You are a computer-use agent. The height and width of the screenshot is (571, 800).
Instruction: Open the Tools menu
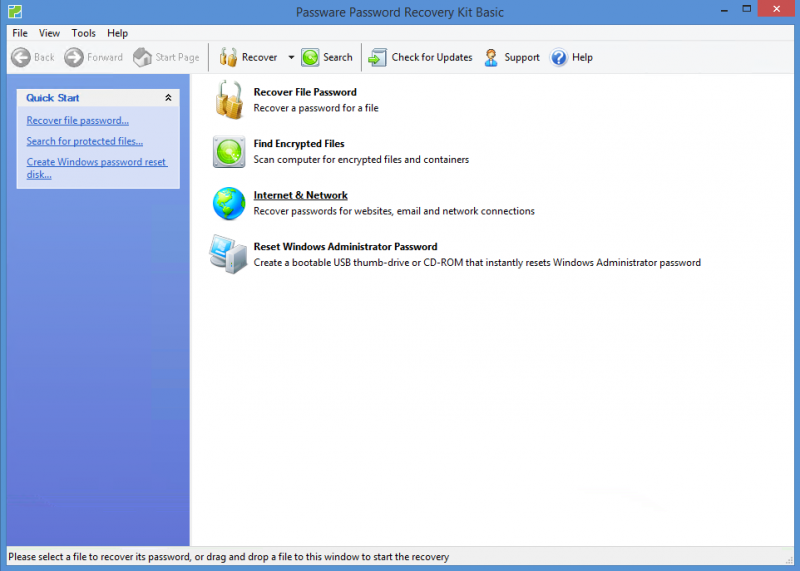pos(83,33)
